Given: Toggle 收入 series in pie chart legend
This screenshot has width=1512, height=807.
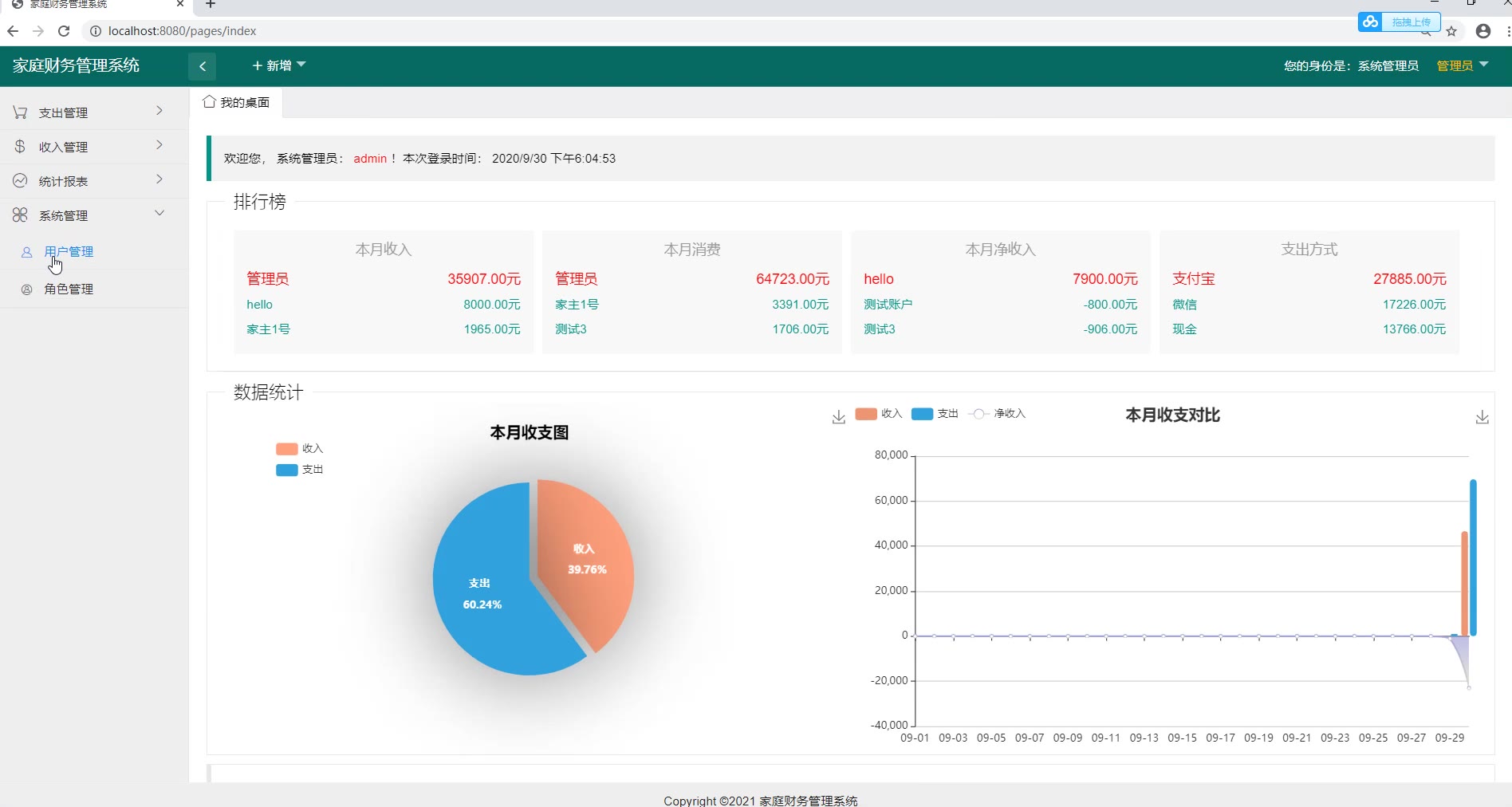Looking at the screenshot, I should 299,449.
